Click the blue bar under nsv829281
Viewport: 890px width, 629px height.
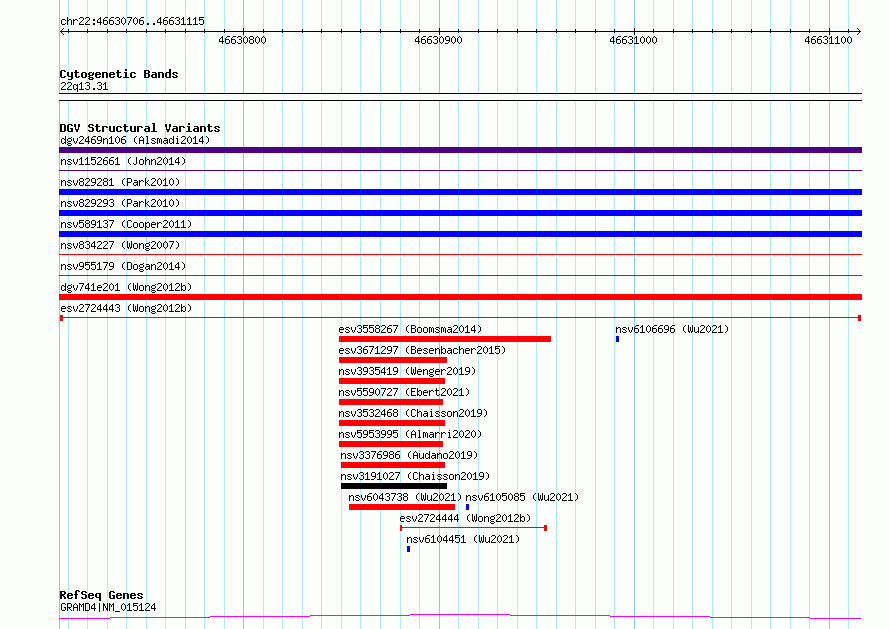(x=460, y=192)
